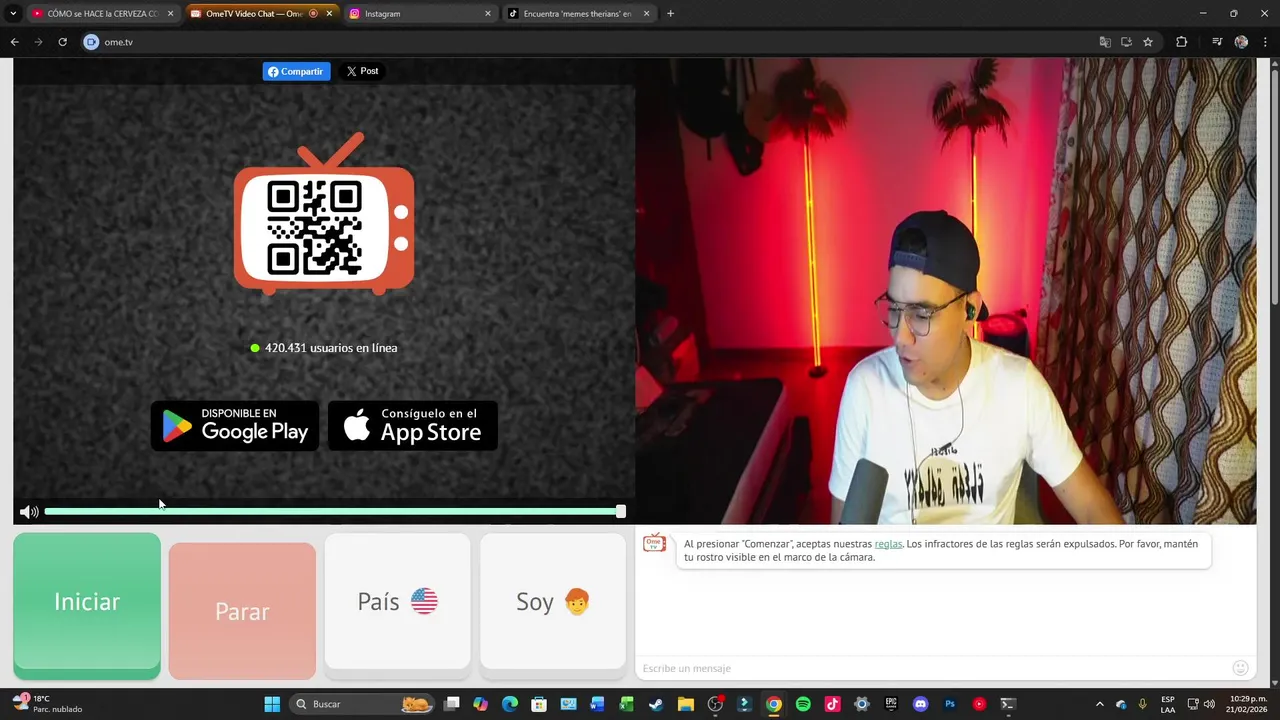
Task: Open the browser extensions puzzle icon
Action: 1181,42
